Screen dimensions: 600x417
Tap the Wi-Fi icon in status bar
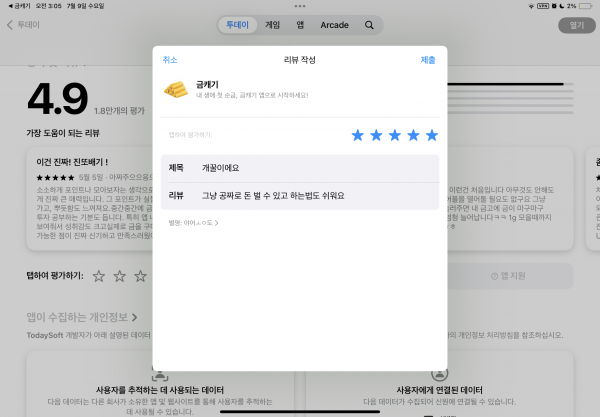tap(531, 6)
